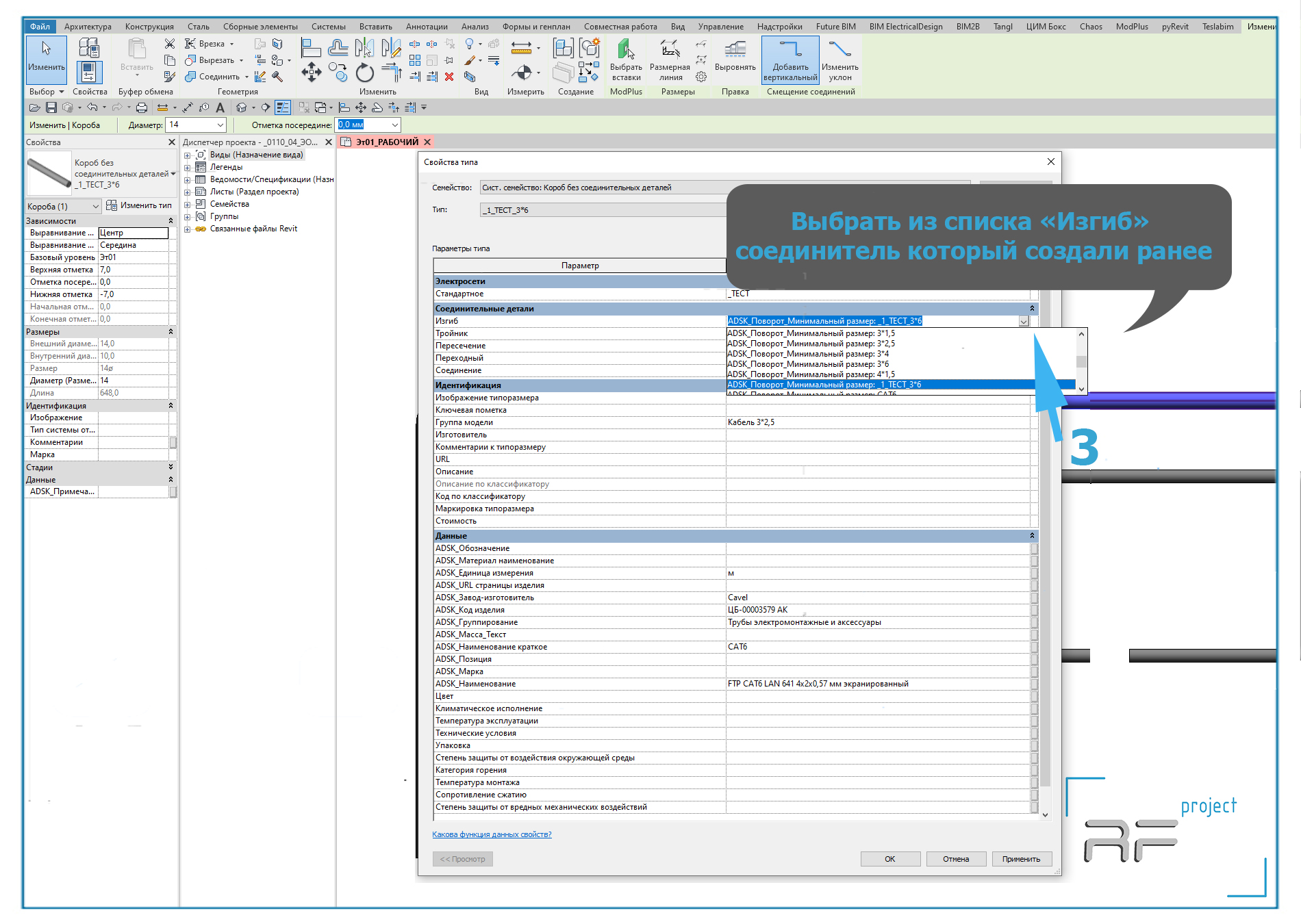
Task: Click the Array tool icon
Action: coord(415,60)
